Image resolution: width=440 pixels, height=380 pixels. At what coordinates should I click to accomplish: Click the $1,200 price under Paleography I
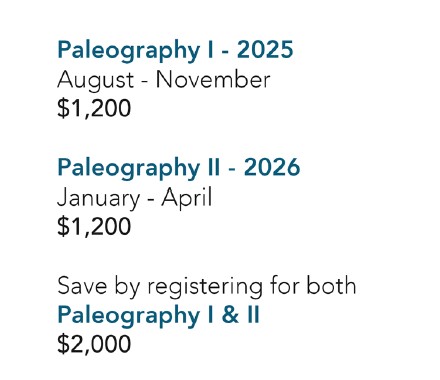[x=94, y=108]
